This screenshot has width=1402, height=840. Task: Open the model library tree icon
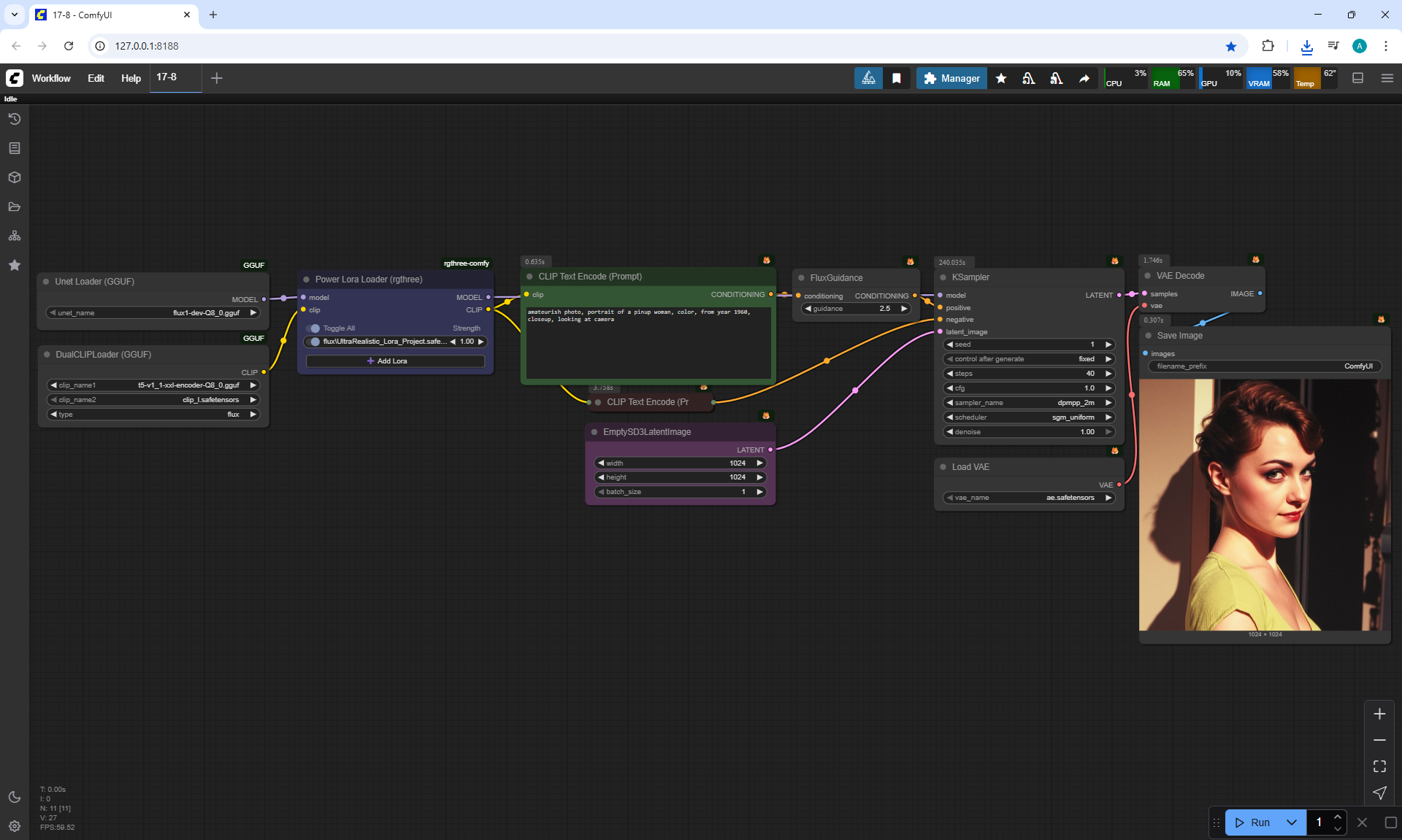15,236
